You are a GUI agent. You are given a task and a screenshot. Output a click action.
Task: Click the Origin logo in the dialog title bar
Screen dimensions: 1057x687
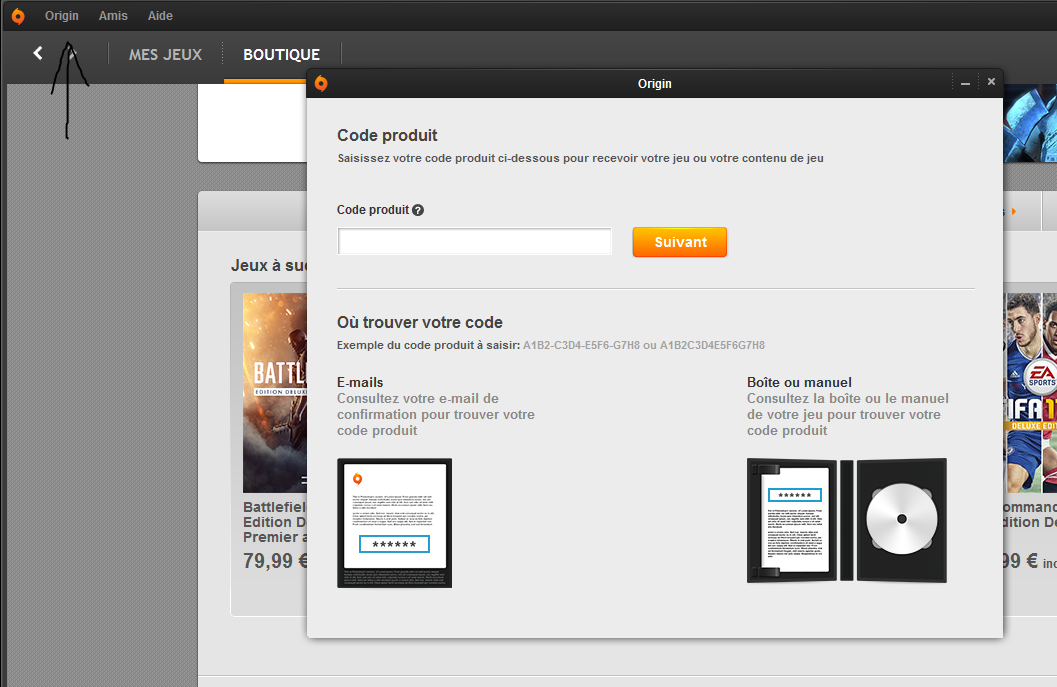coord(321,84)
